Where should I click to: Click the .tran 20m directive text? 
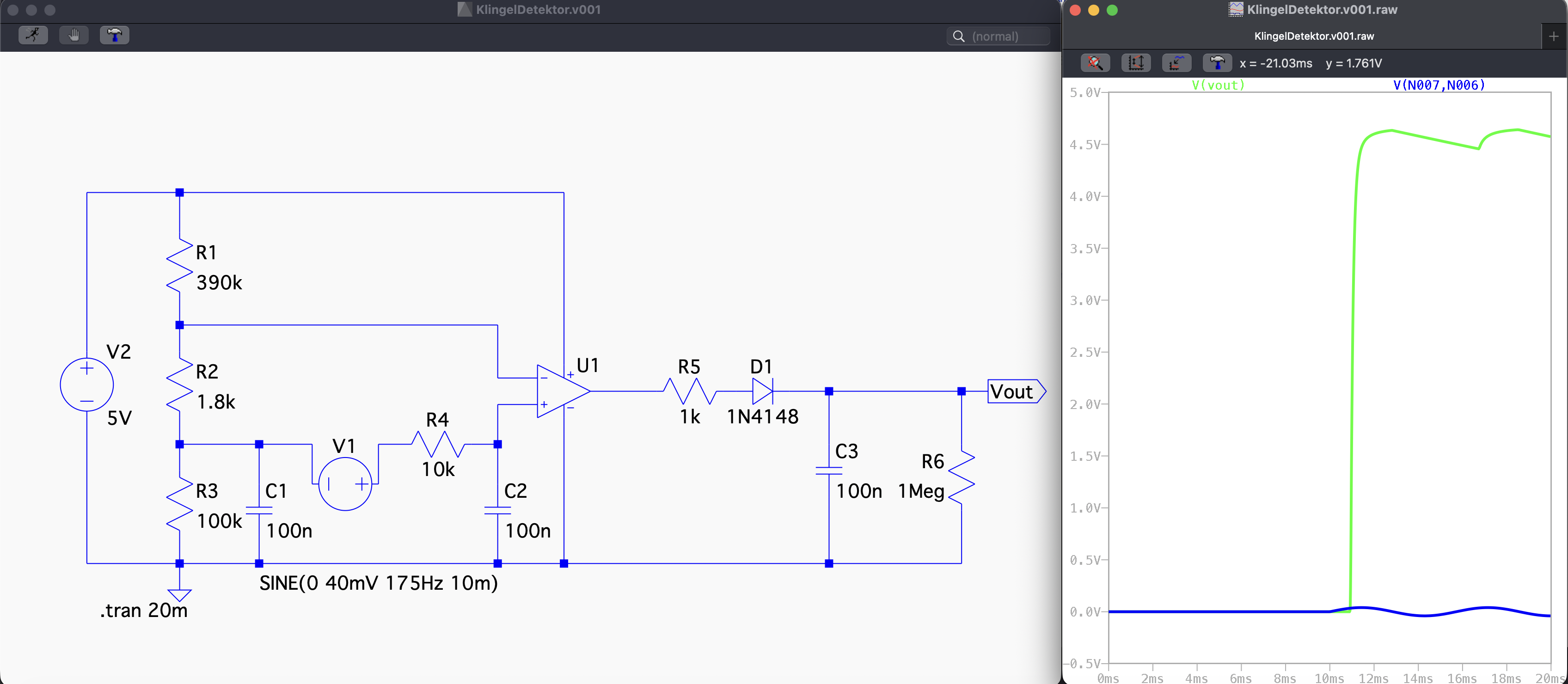(144, 611)
